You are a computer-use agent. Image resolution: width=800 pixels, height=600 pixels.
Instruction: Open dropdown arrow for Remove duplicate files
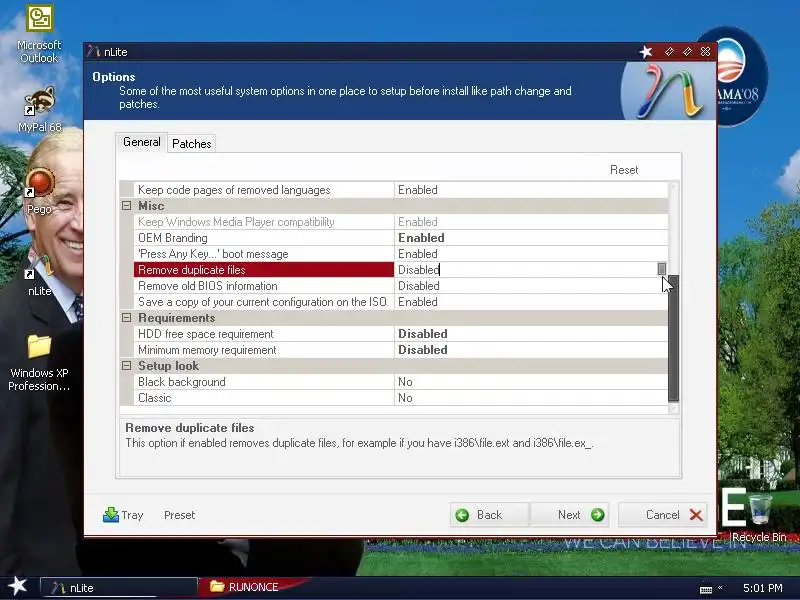pos(662,269)
